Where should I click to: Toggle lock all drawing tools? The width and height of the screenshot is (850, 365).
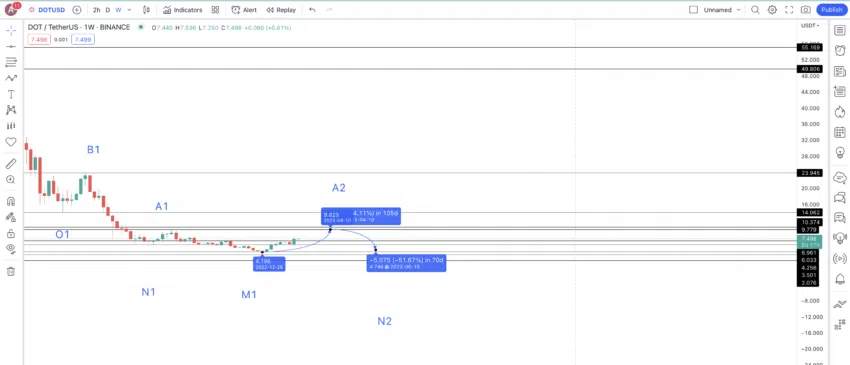point(11,233)
